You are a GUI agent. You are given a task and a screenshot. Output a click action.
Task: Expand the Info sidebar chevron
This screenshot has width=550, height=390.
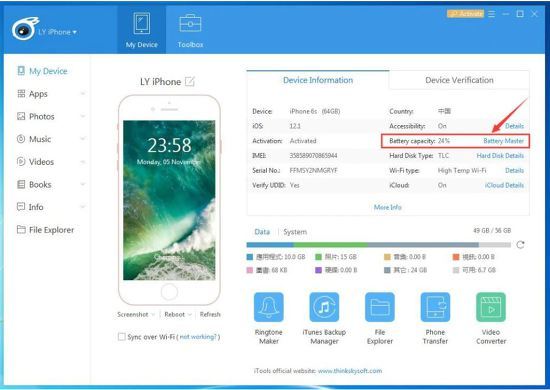[83, 207]
